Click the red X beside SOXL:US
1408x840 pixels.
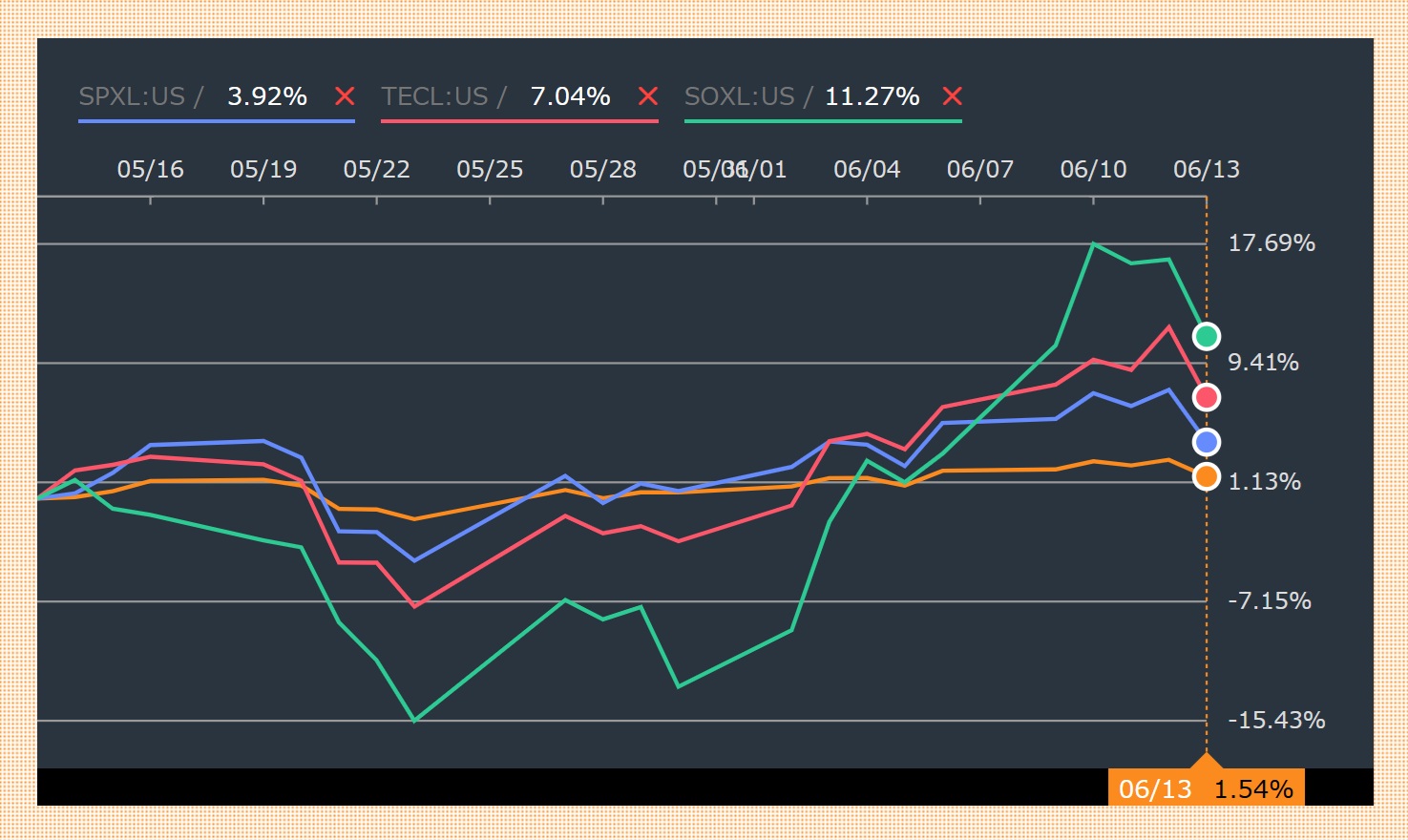click(952, 96)
